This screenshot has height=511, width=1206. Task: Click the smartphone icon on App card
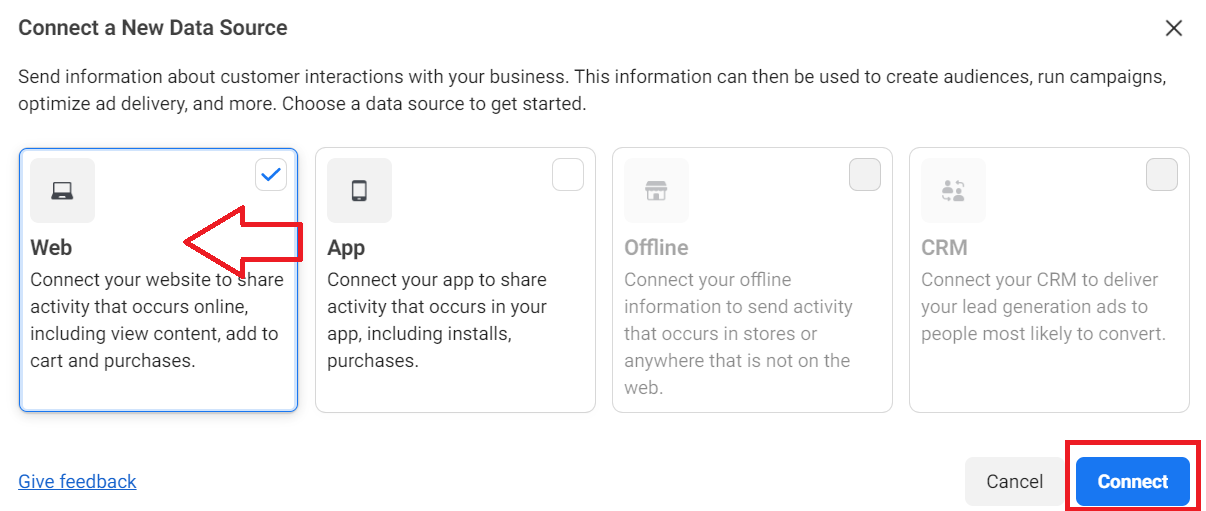pyautogui.click(x=359, y=190)
